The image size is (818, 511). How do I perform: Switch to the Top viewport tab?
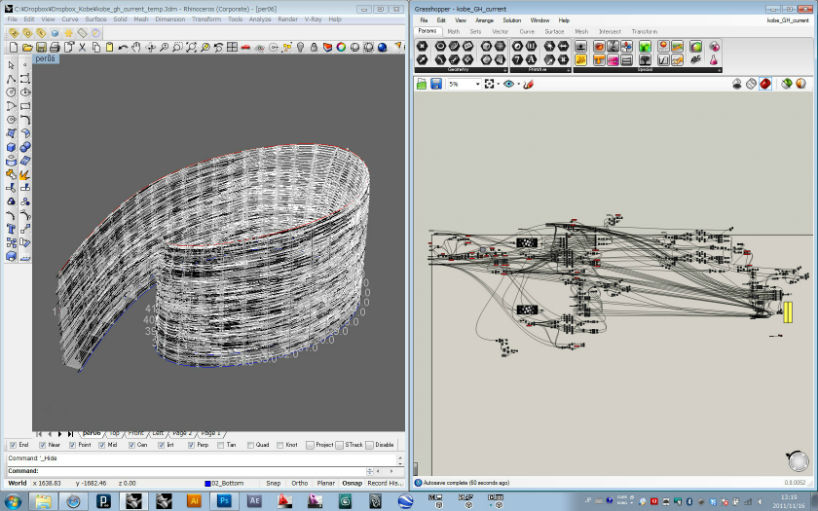[x=115, y=432]
